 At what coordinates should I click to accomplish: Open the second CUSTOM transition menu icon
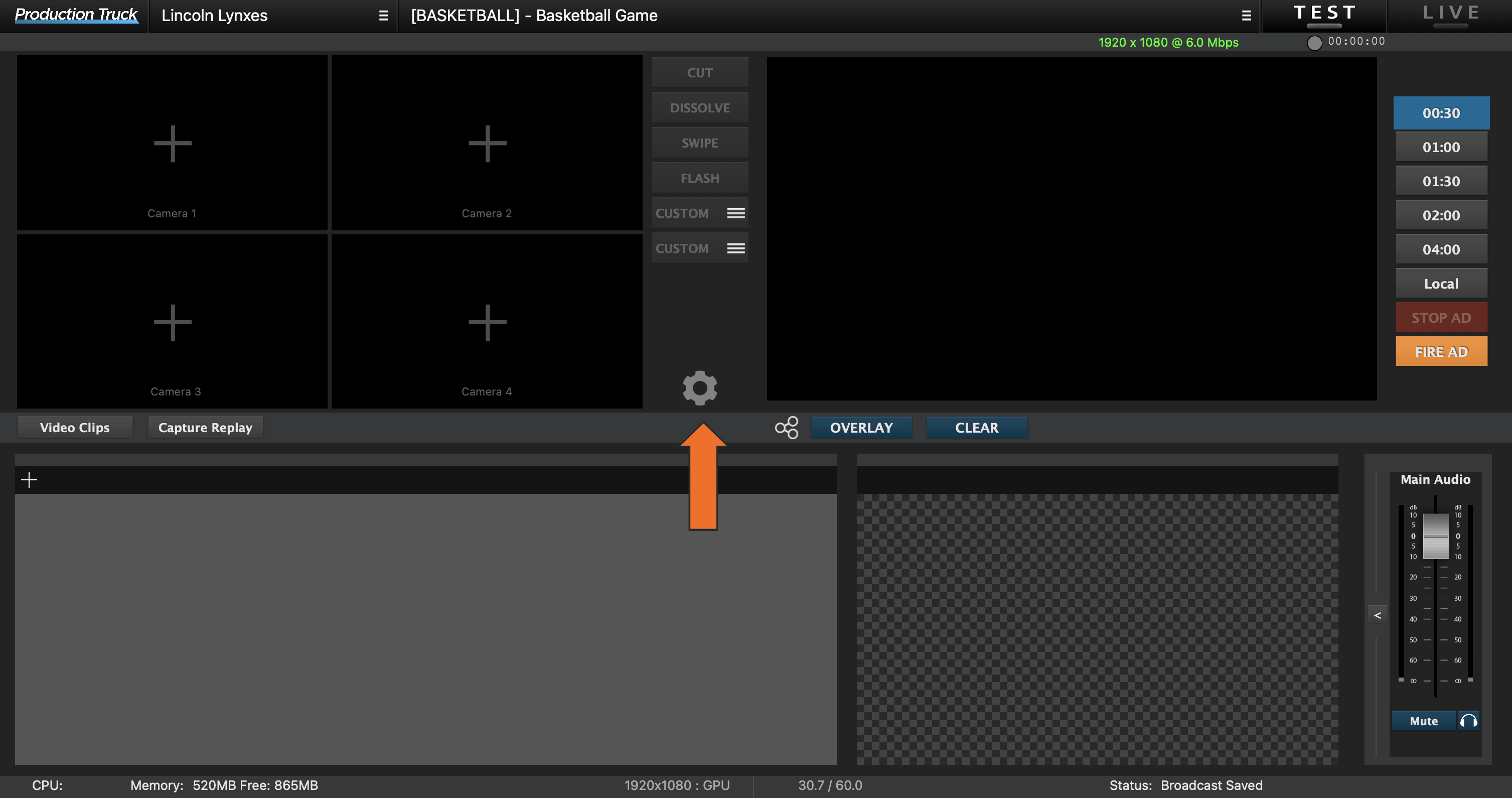(x=735, y=248)
